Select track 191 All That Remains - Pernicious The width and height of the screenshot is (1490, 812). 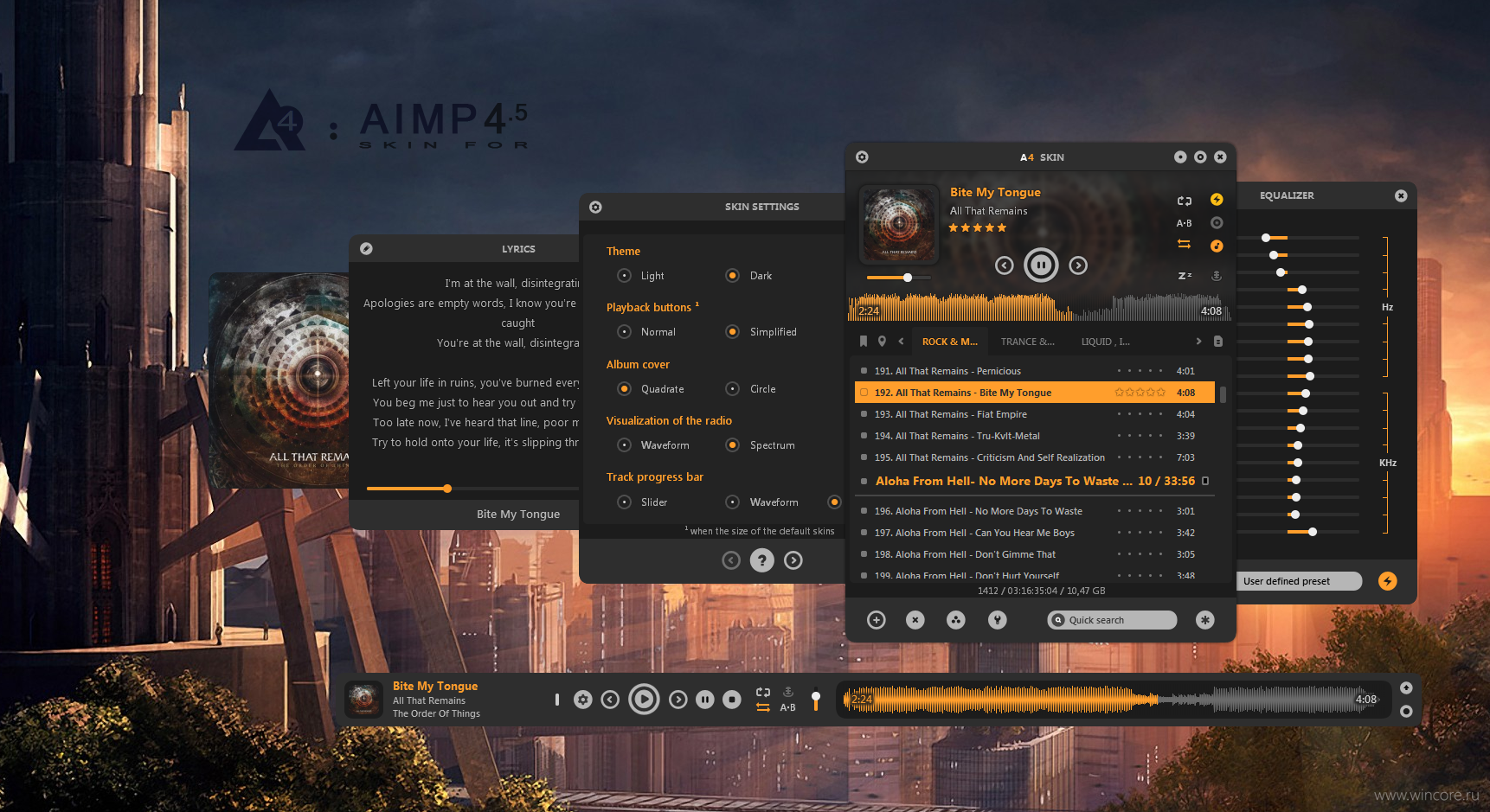pos(1035,371)
